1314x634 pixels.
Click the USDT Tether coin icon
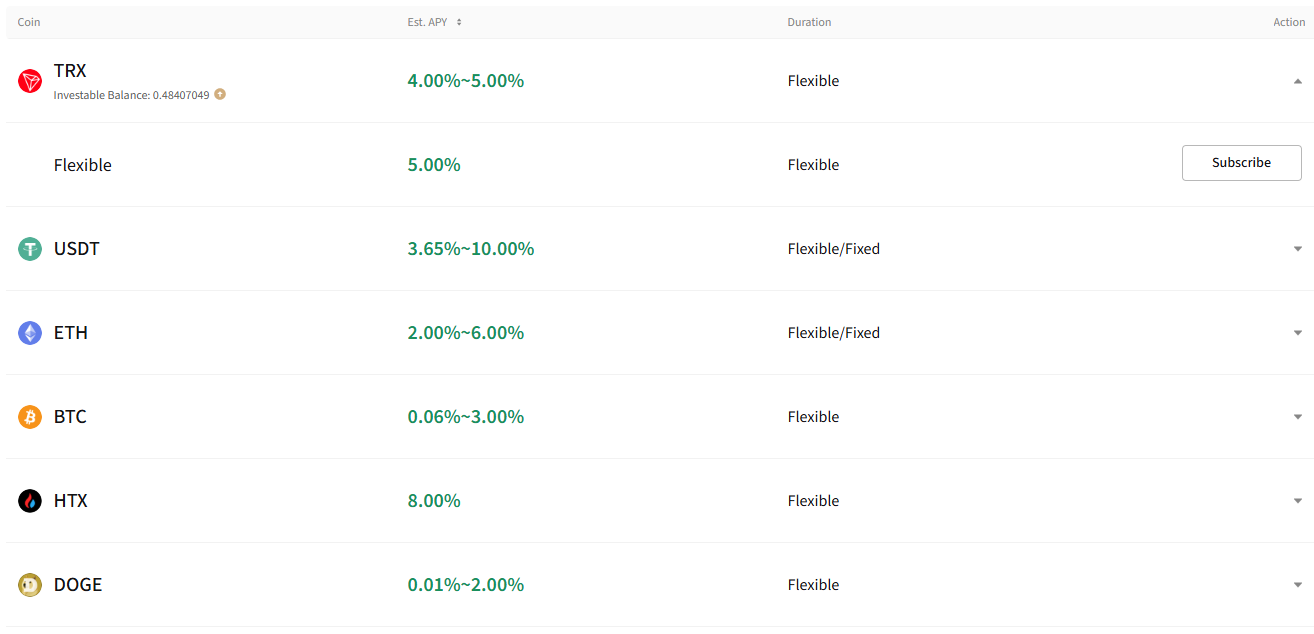tap(30, 249)
